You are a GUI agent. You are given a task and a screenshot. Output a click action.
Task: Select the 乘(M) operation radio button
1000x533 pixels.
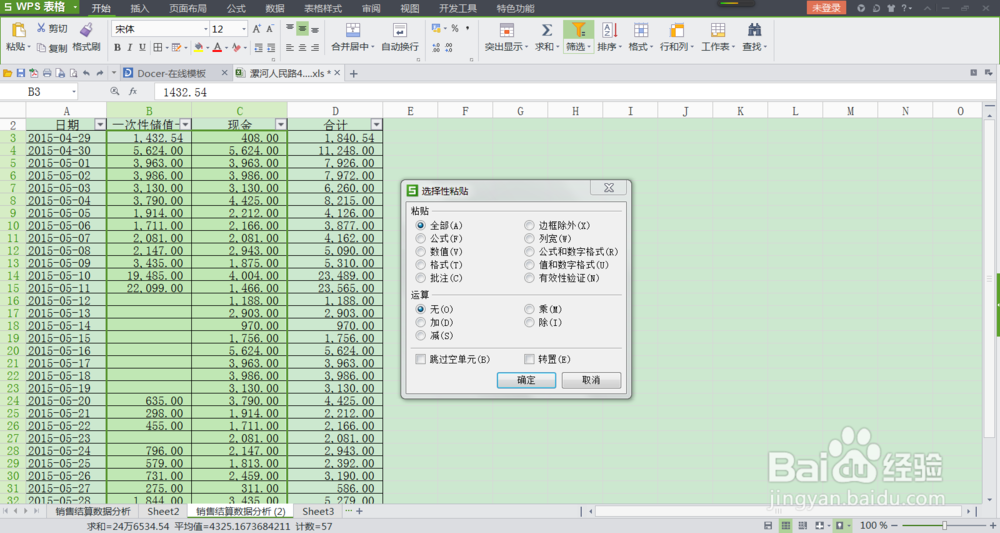tap(529, 309)
